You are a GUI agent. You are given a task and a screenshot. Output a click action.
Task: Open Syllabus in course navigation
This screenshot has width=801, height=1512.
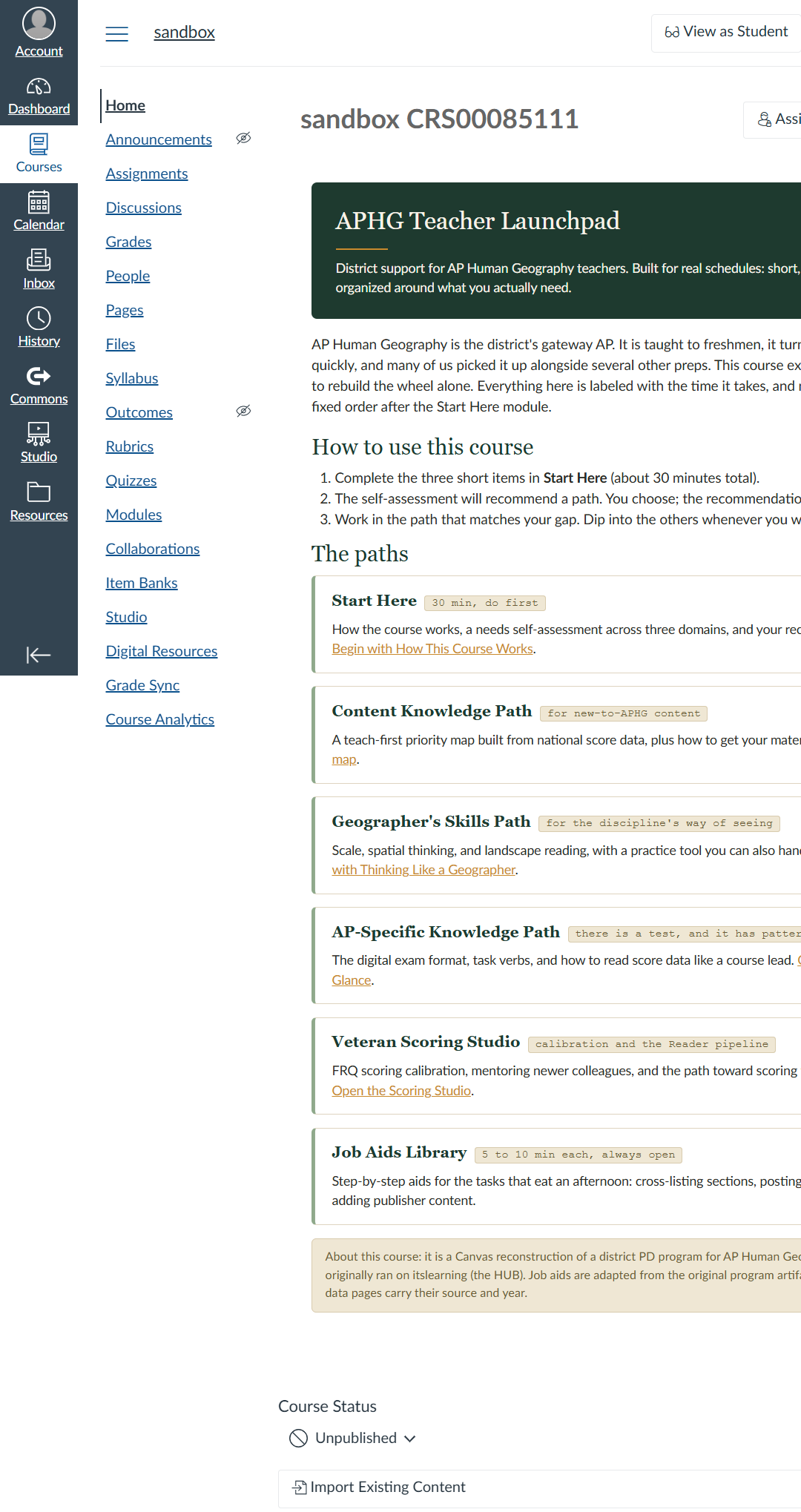132,378
